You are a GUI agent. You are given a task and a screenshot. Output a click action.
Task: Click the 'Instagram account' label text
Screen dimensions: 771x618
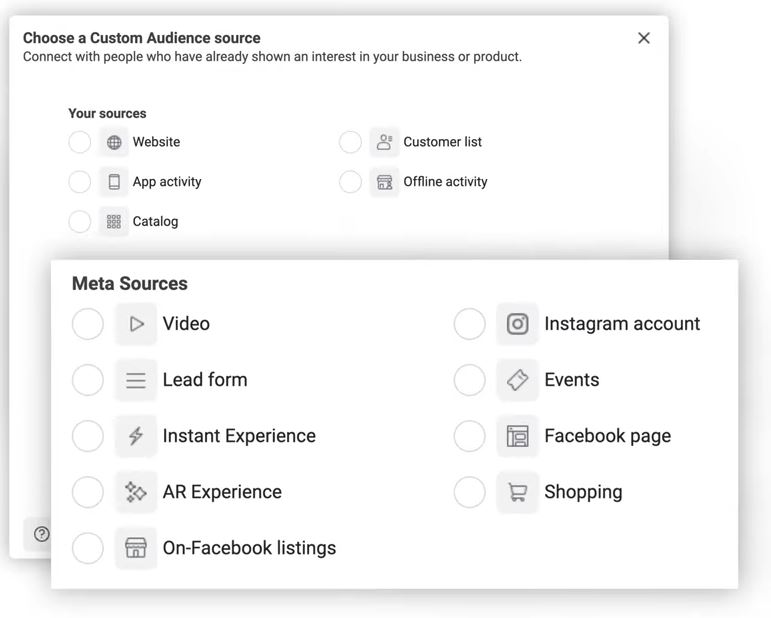coord(622,324)
